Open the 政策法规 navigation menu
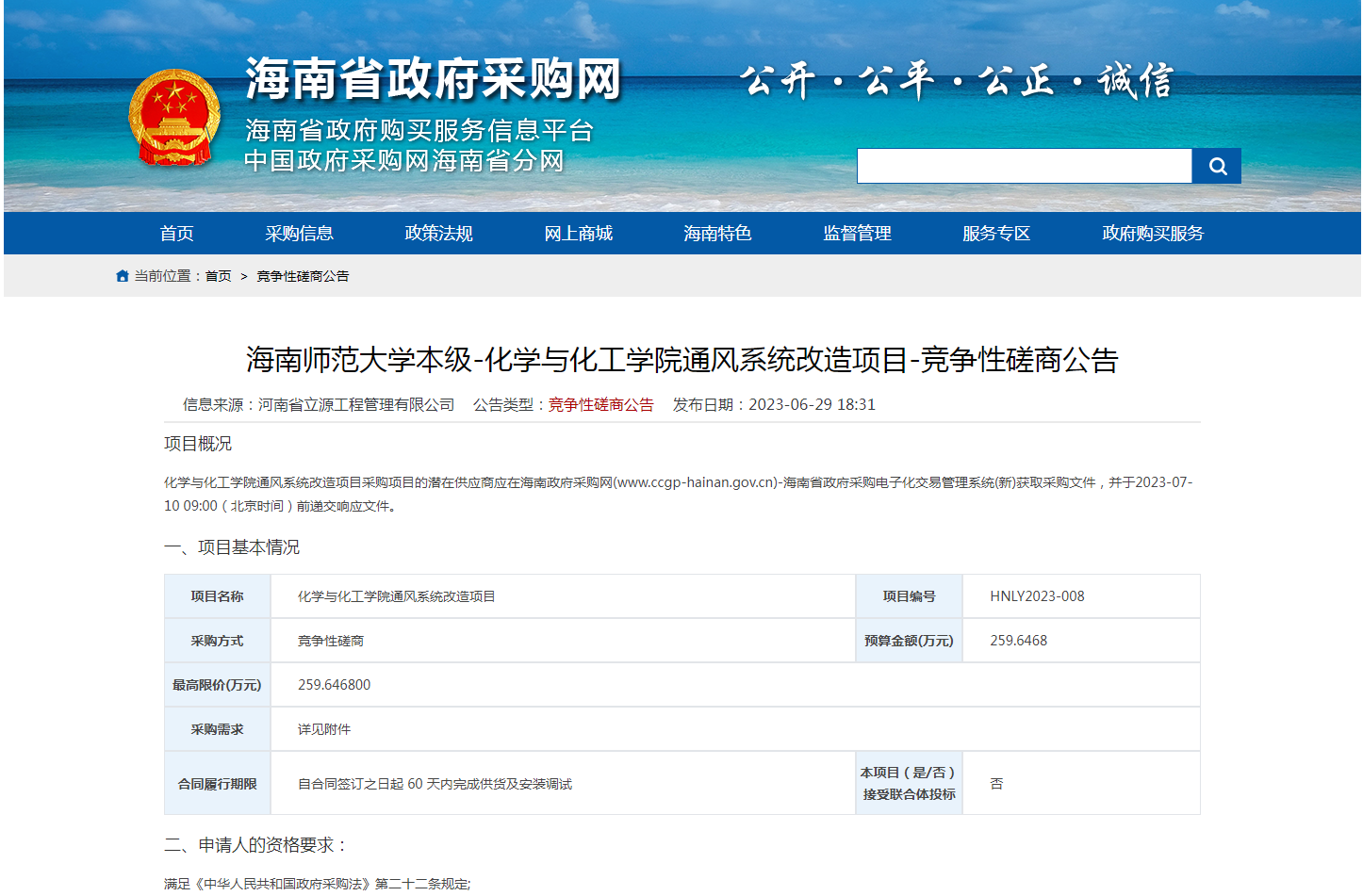 (x=438, y=233)
